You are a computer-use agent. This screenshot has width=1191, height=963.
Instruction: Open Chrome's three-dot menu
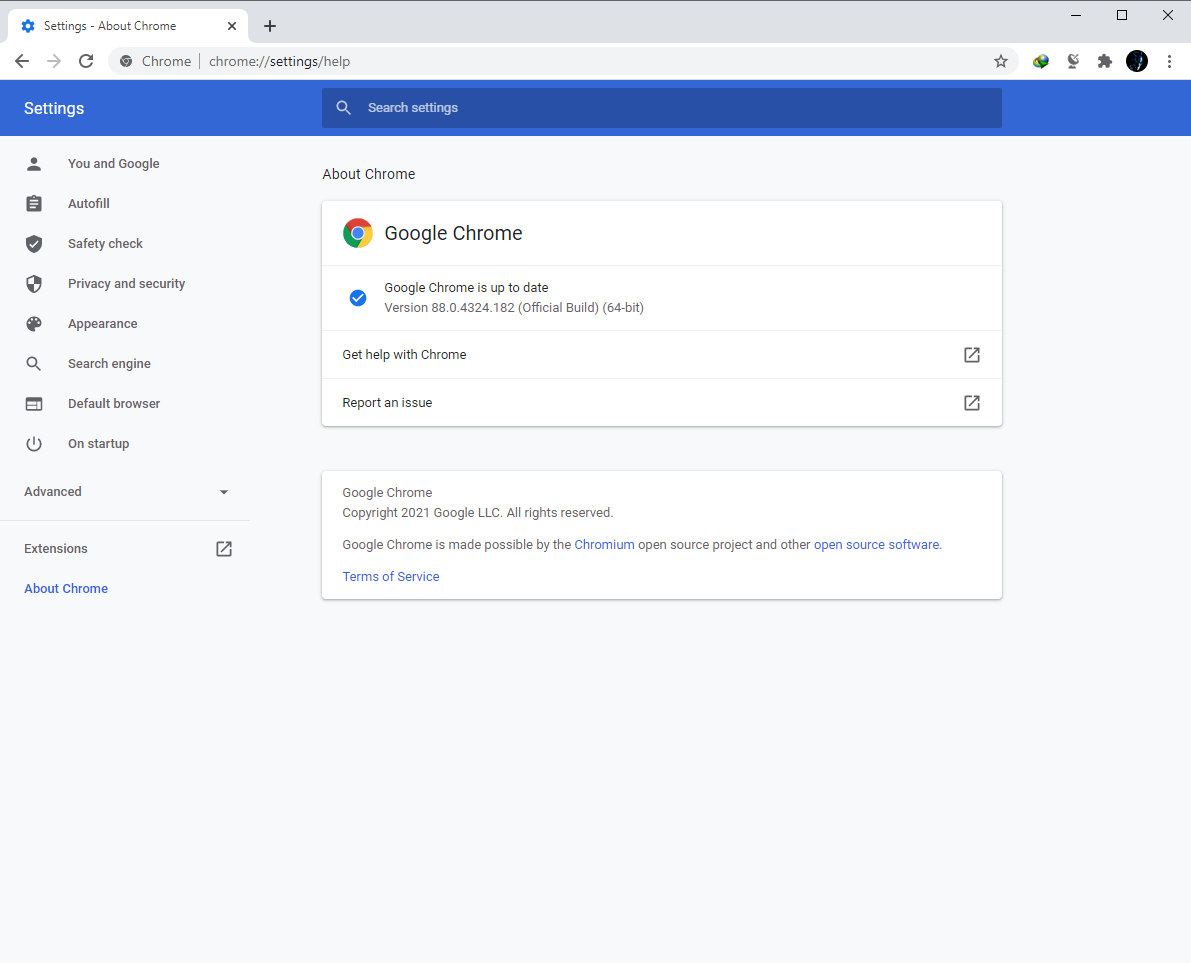[1169, 62]
